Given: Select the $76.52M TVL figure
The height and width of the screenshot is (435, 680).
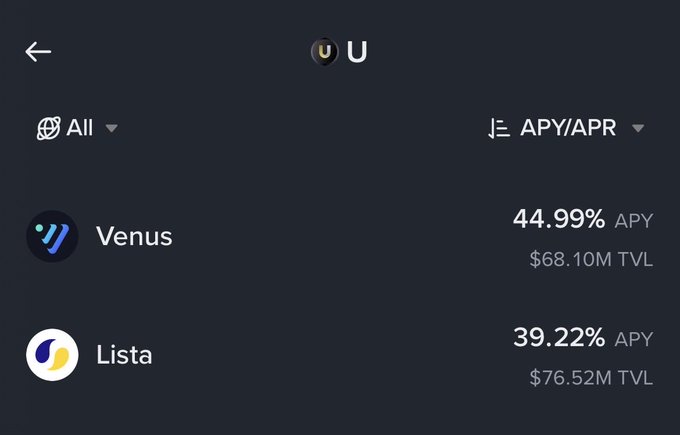Looking at the screenshot, I should pos(570,378).
